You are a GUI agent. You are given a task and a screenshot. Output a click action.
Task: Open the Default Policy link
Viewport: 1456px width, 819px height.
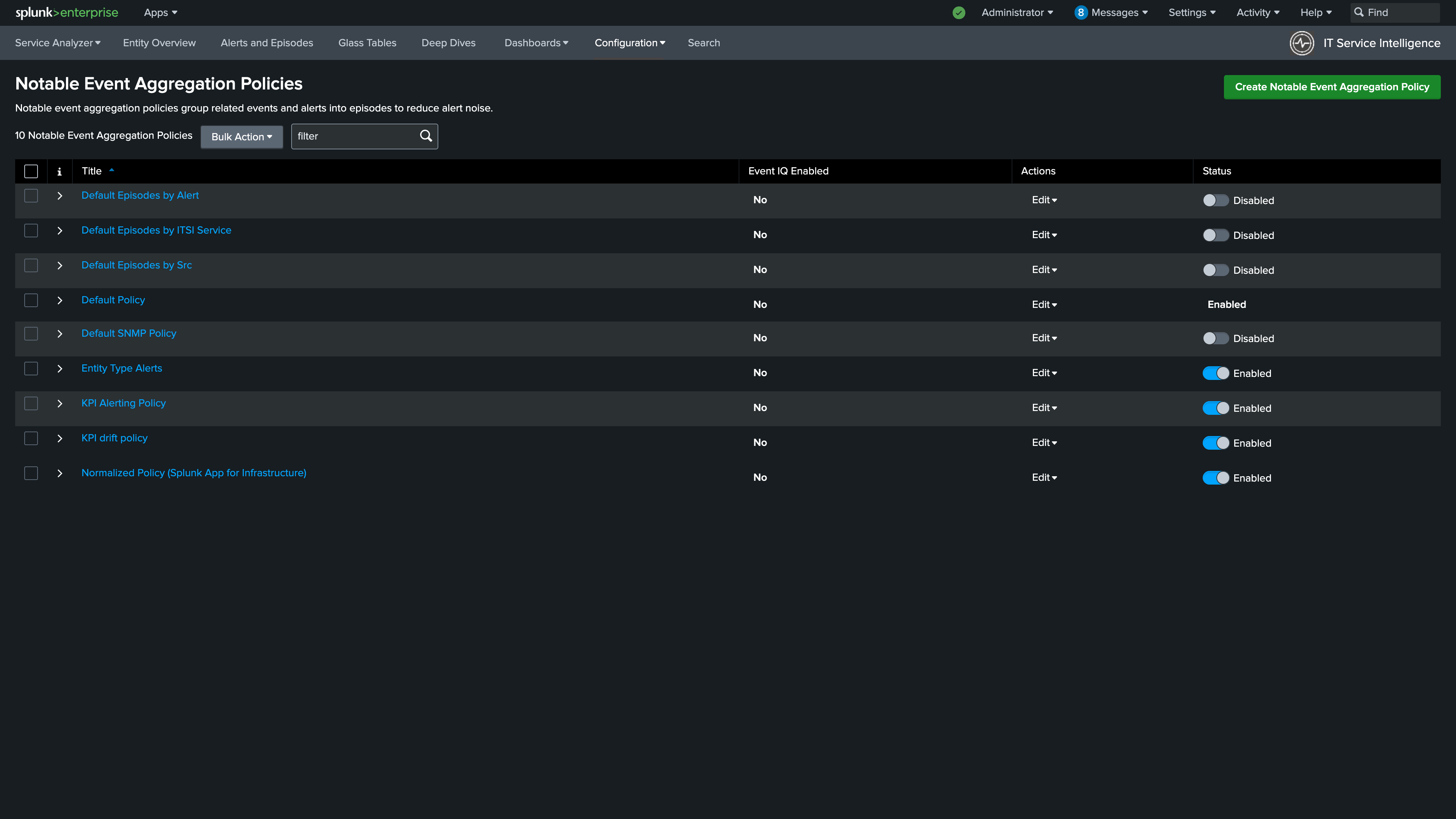[113, 300]
